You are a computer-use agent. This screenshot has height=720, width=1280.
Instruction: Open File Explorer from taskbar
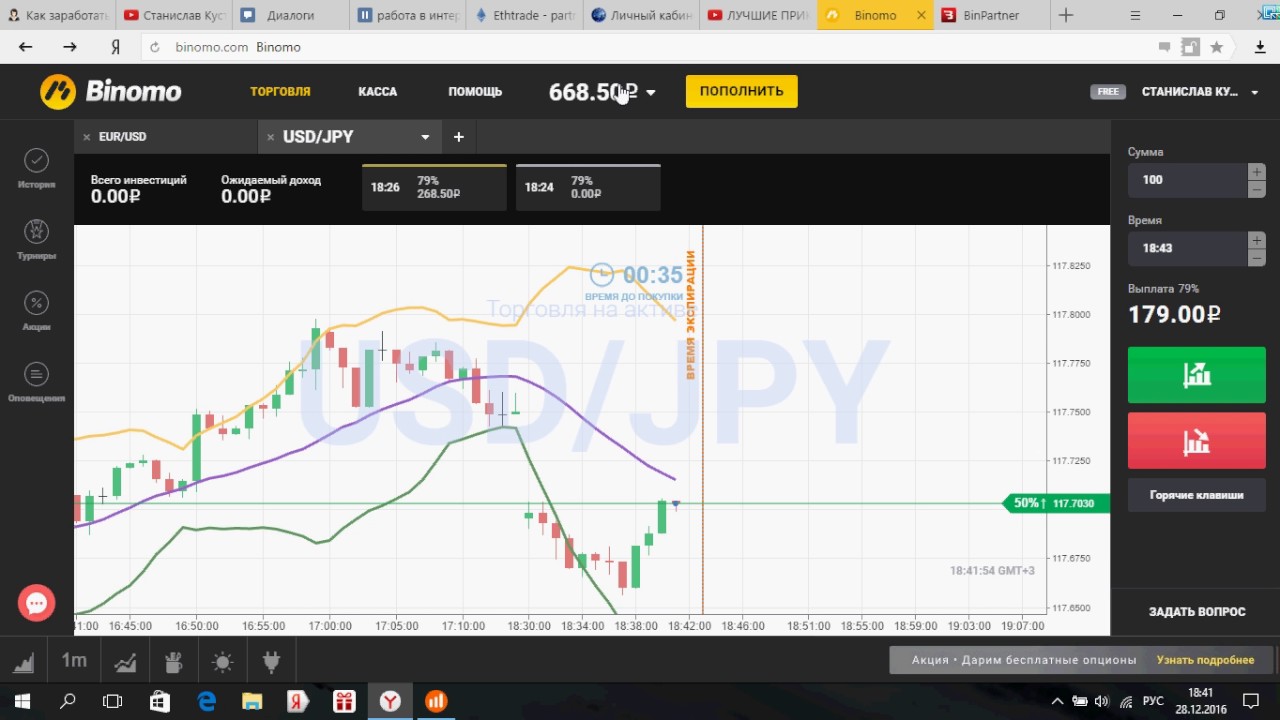[252, 701]
